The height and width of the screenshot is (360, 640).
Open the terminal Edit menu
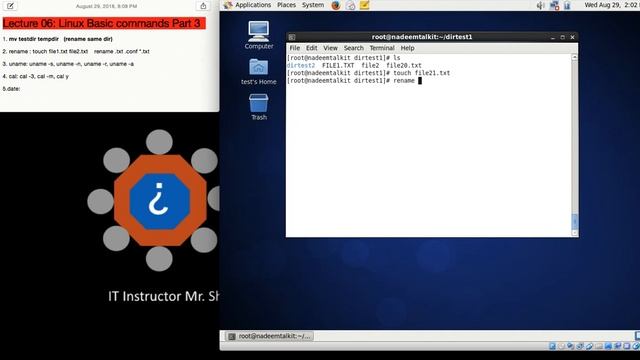(x=311, y=48)
